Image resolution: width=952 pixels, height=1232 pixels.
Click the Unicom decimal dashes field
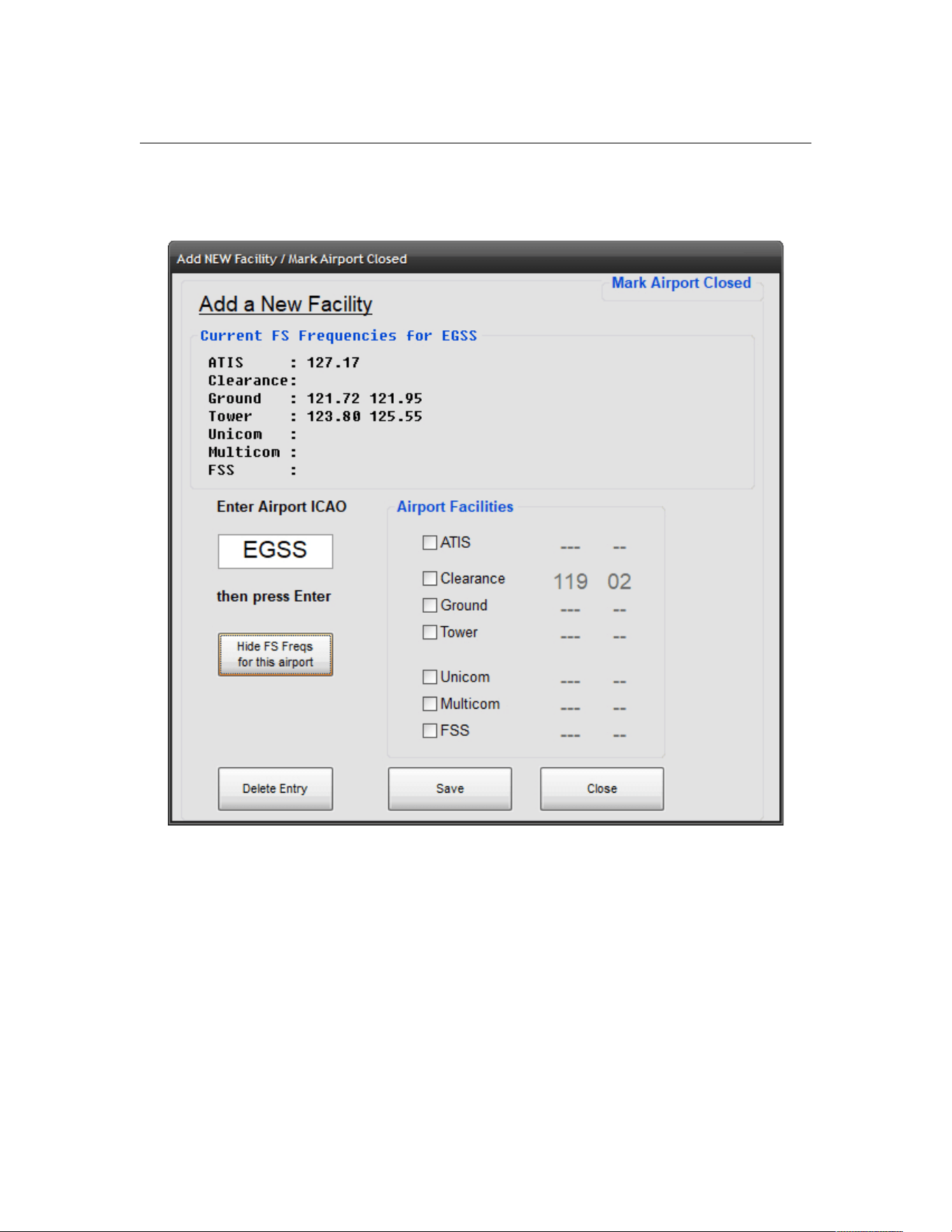[x=620, y=682]
